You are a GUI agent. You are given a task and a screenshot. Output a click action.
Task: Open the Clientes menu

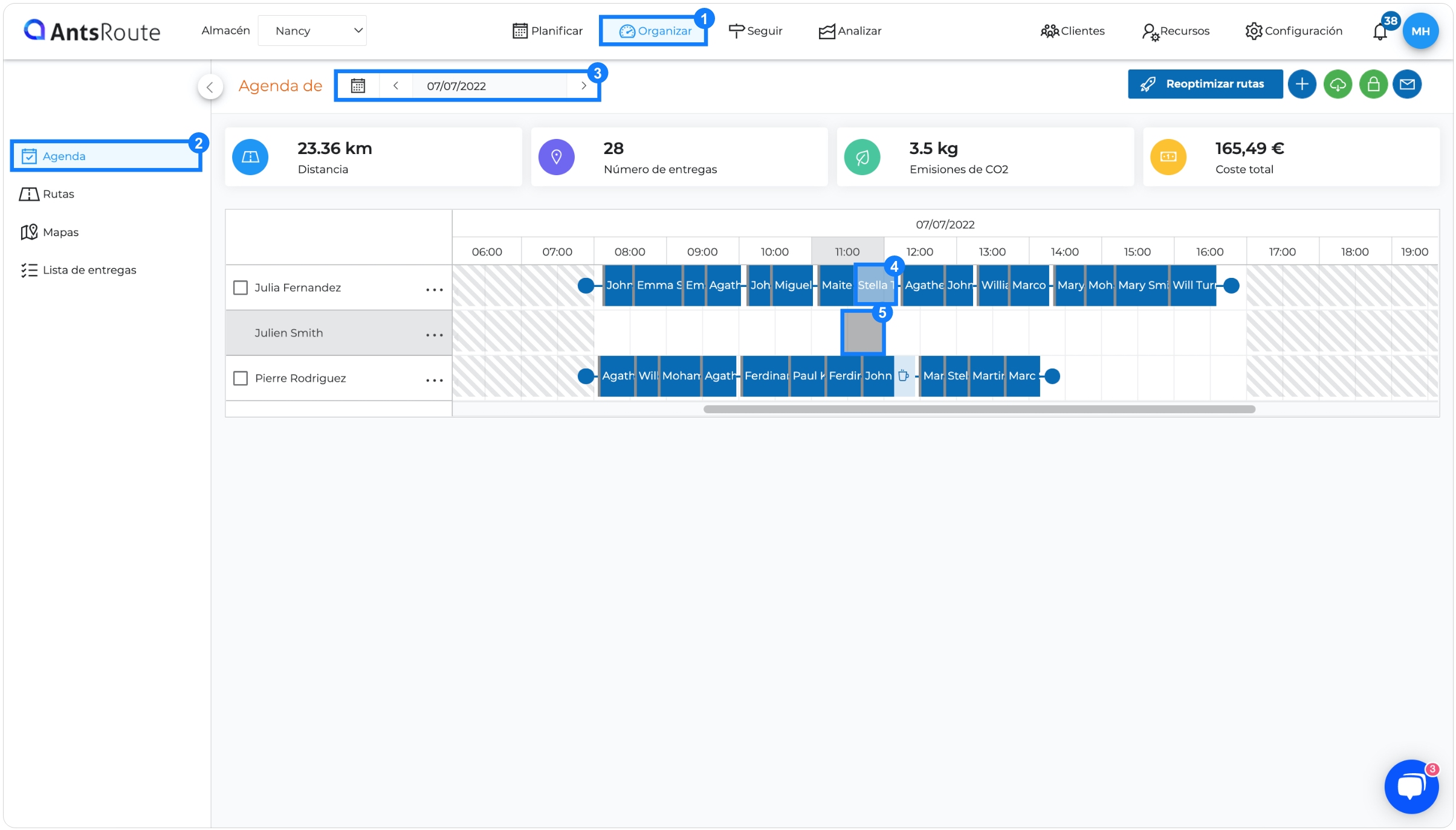point(1073,31)
